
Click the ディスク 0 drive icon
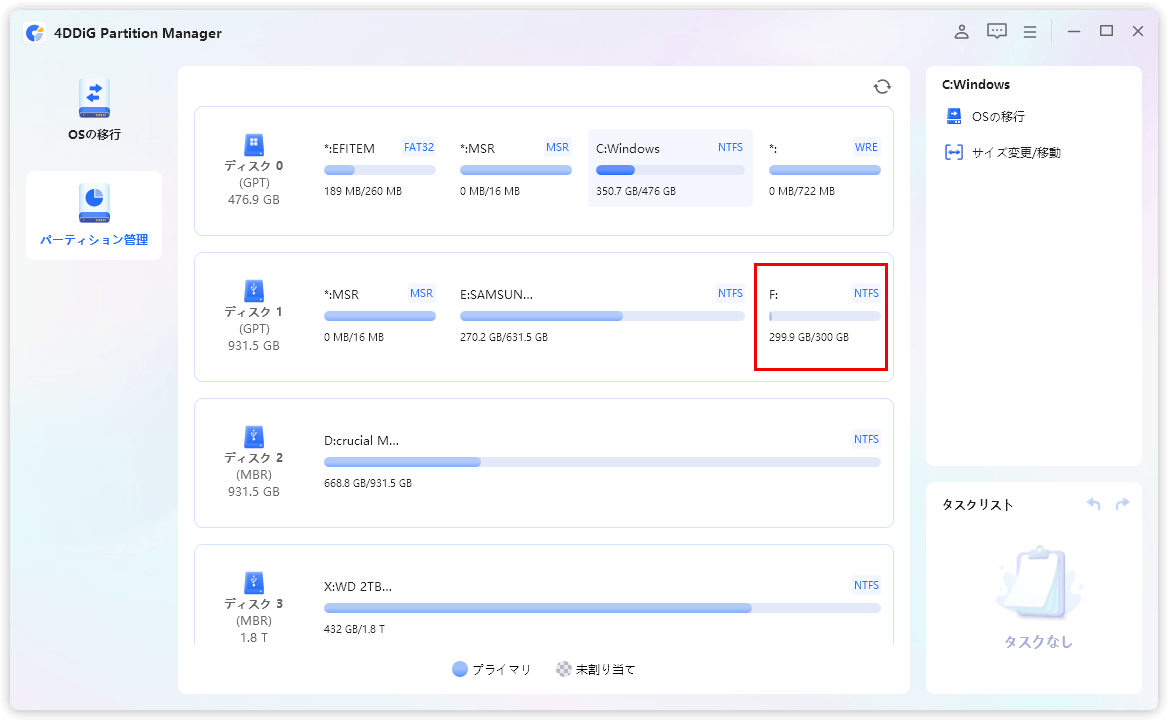254,144
